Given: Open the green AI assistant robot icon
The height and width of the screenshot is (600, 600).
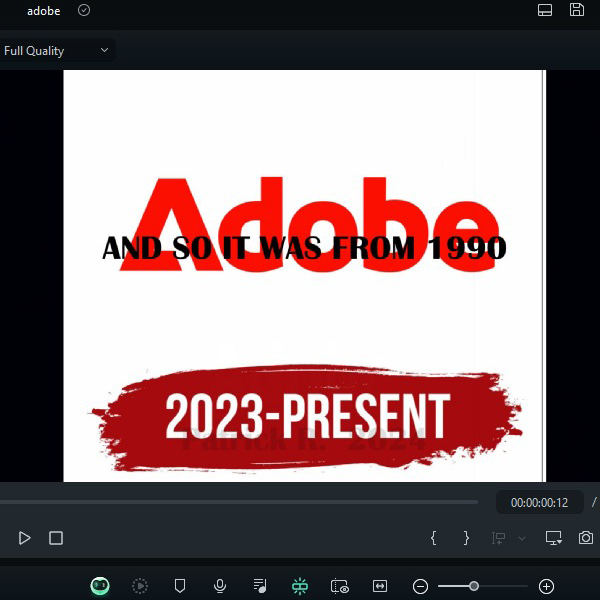Looking at the screenshot, I should pos(100,586).
